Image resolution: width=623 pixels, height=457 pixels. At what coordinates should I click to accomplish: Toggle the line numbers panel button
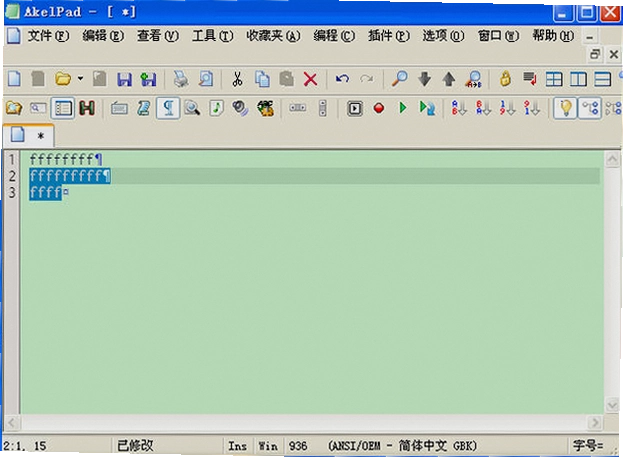(x=63, y=108)
